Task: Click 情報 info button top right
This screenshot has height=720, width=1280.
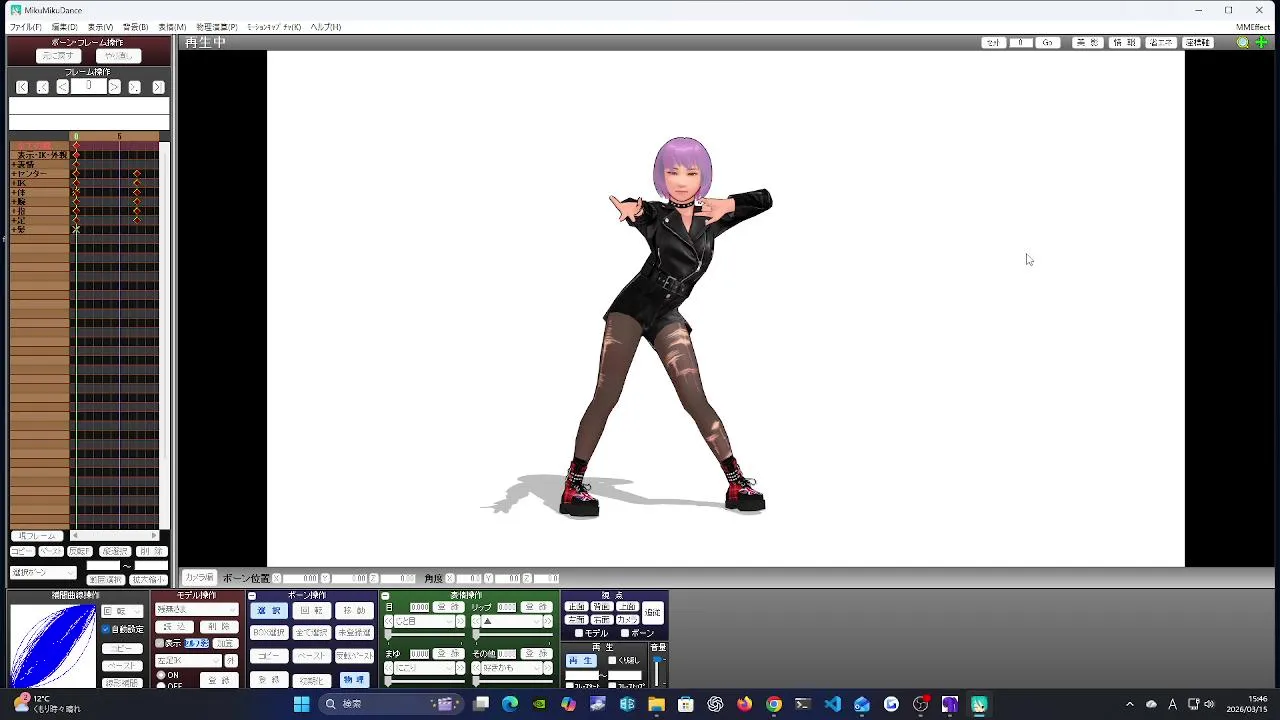Action: [1125, 43]
